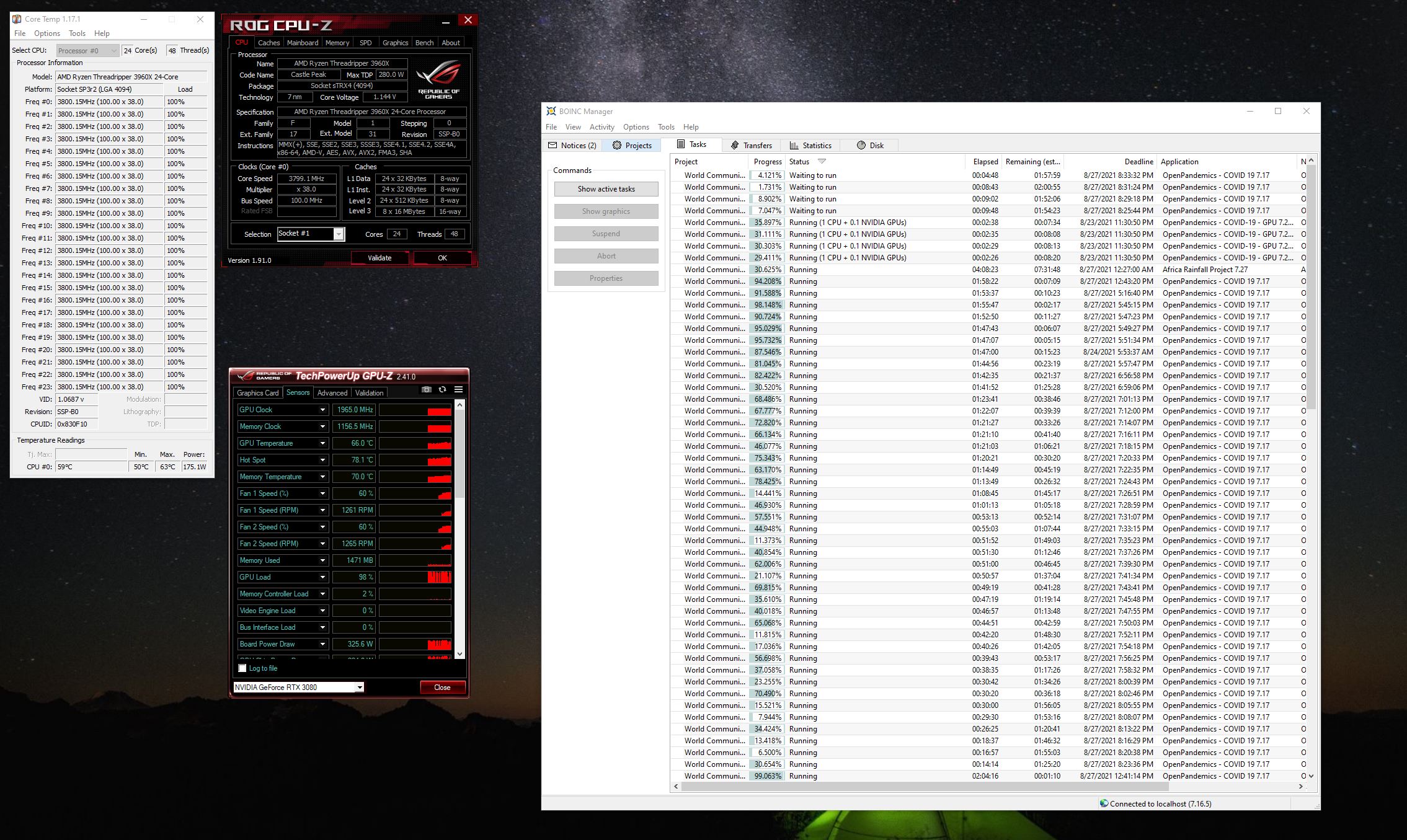This screenshot has height=840, width=1407.
Task: Click GPU Load 98 % value
Action: coord(354,577)
